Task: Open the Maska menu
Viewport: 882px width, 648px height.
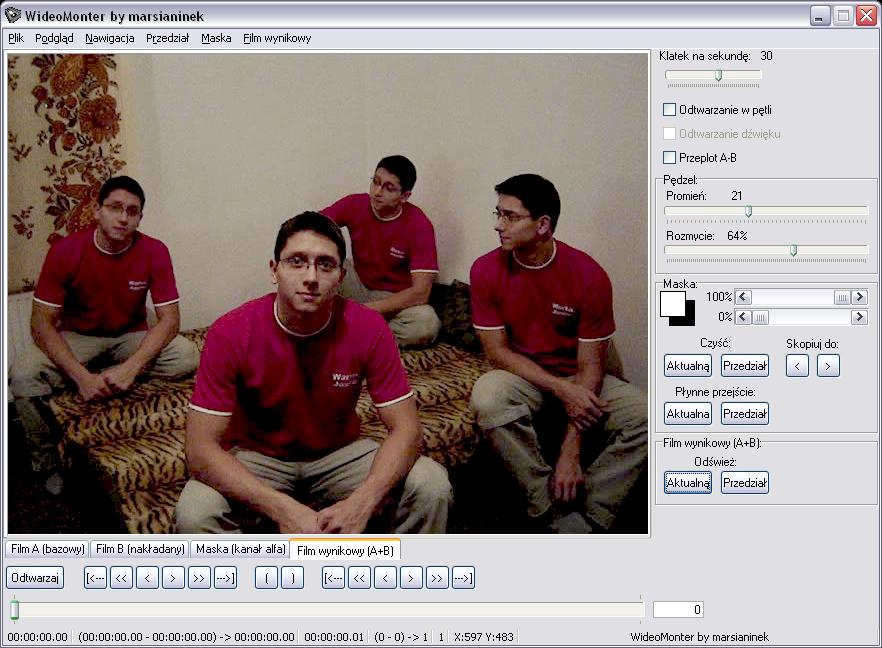Action: tap(216, 38)
